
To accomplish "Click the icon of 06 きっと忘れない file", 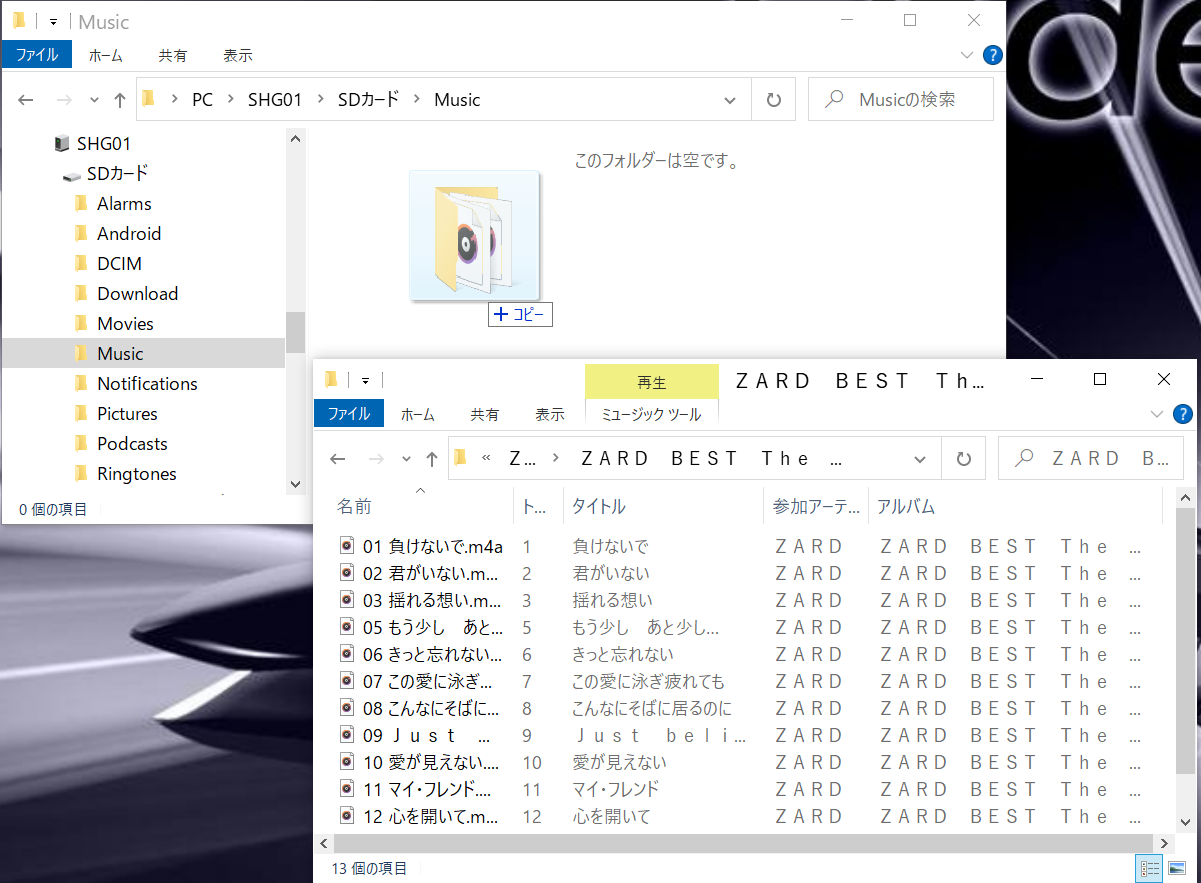I will [347, 654].
